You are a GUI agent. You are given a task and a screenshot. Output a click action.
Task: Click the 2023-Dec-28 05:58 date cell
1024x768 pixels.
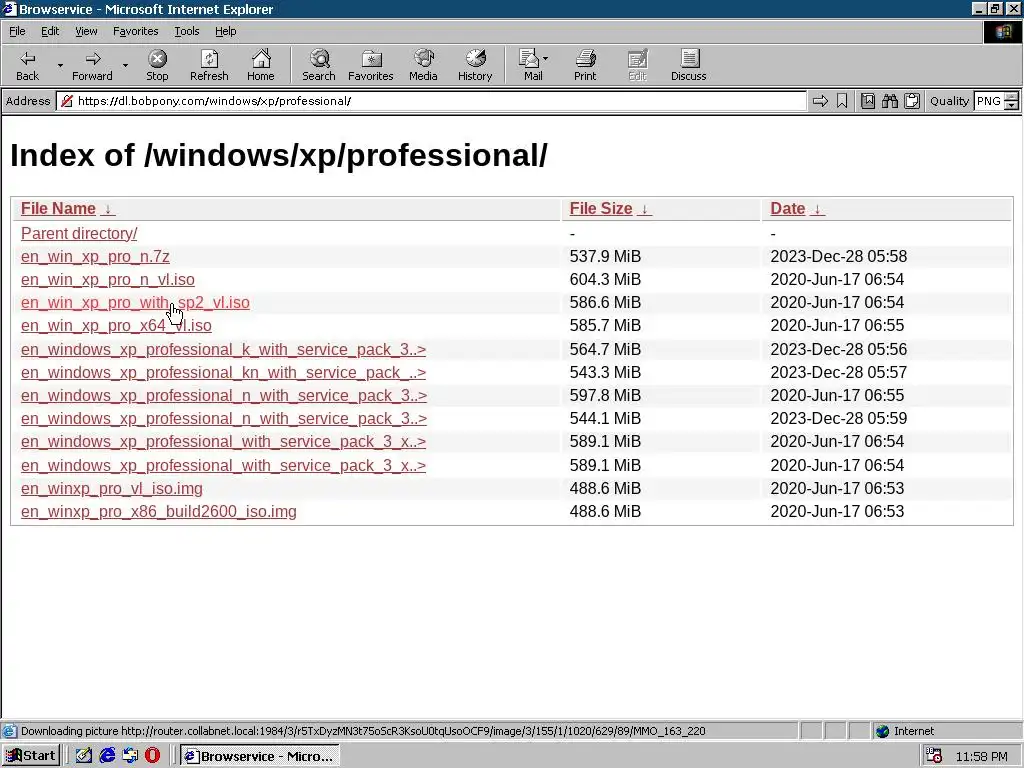(839, 257)
